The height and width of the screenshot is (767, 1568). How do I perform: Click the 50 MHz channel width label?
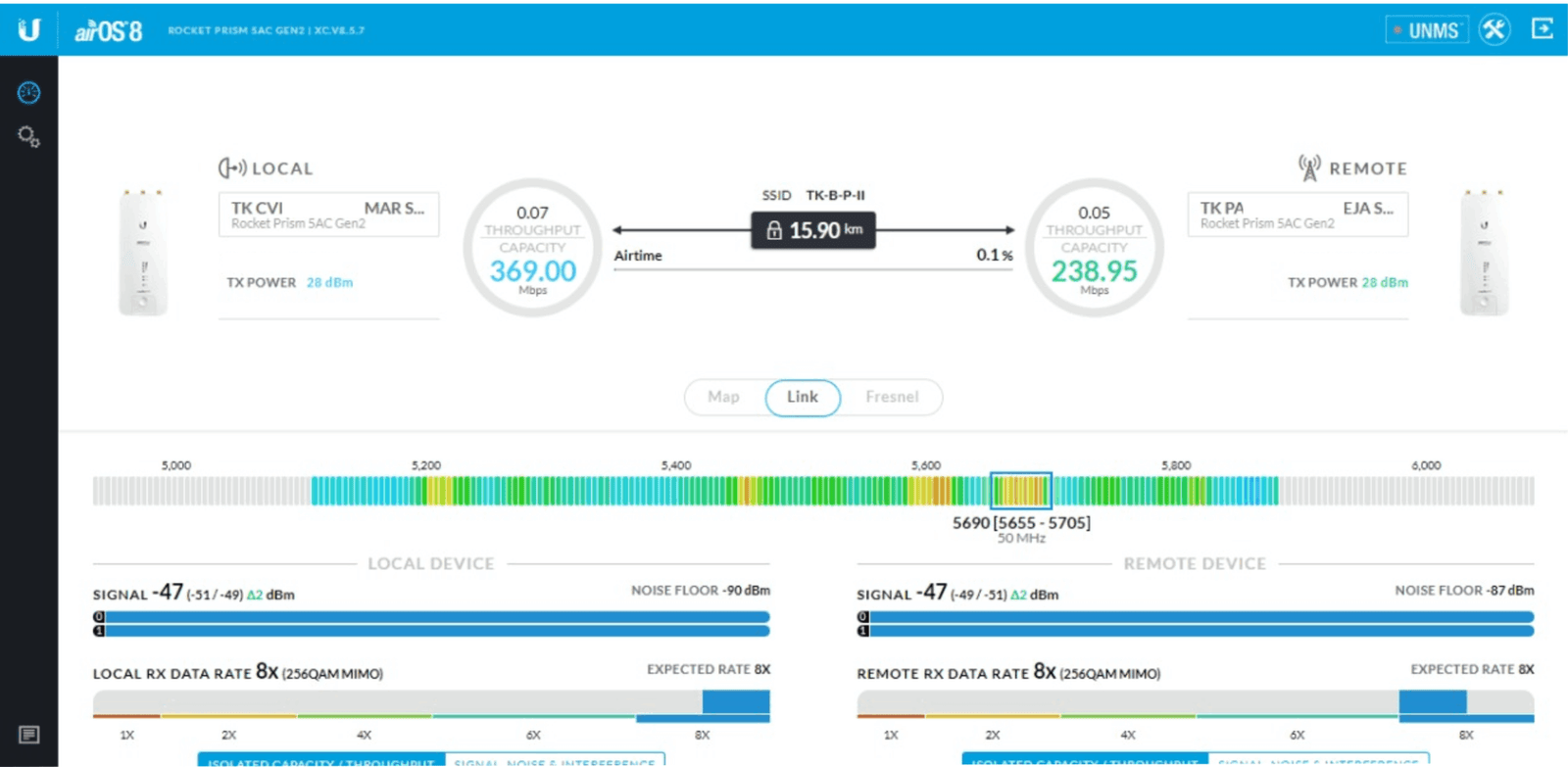pos(1021,538)
